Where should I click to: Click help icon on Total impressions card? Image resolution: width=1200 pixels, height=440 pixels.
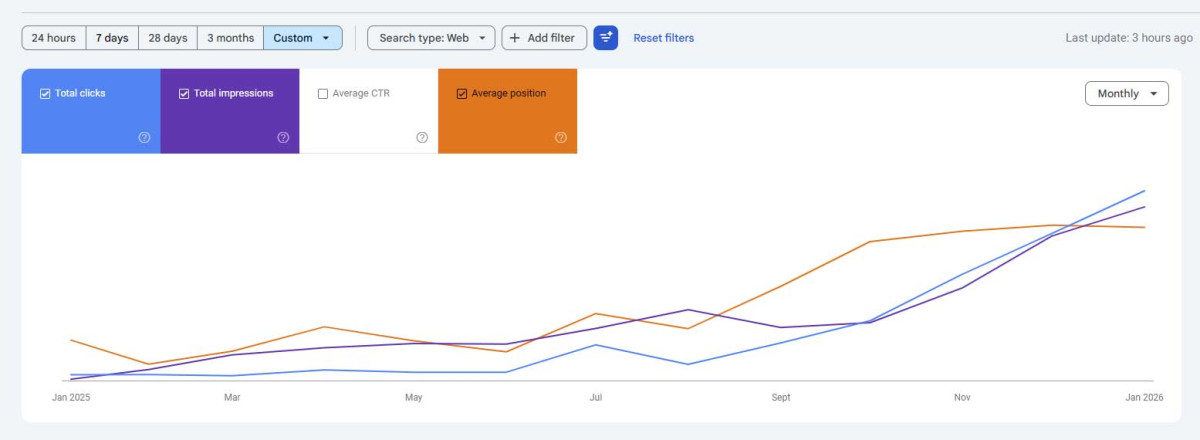tap(283, 138)
